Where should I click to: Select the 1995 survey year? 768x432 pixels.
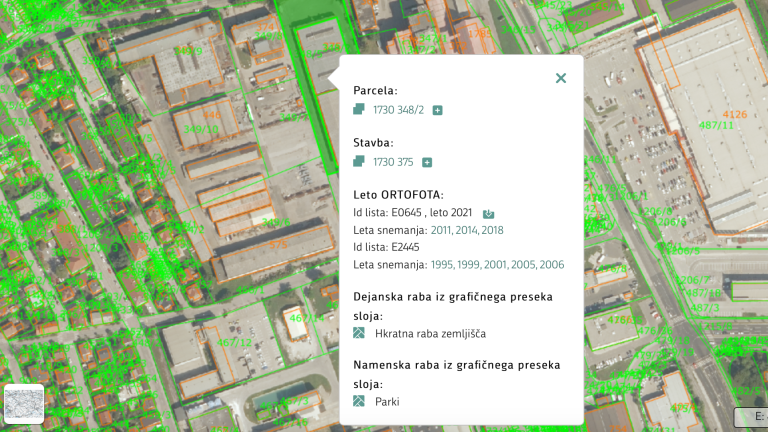click(443, 264)
